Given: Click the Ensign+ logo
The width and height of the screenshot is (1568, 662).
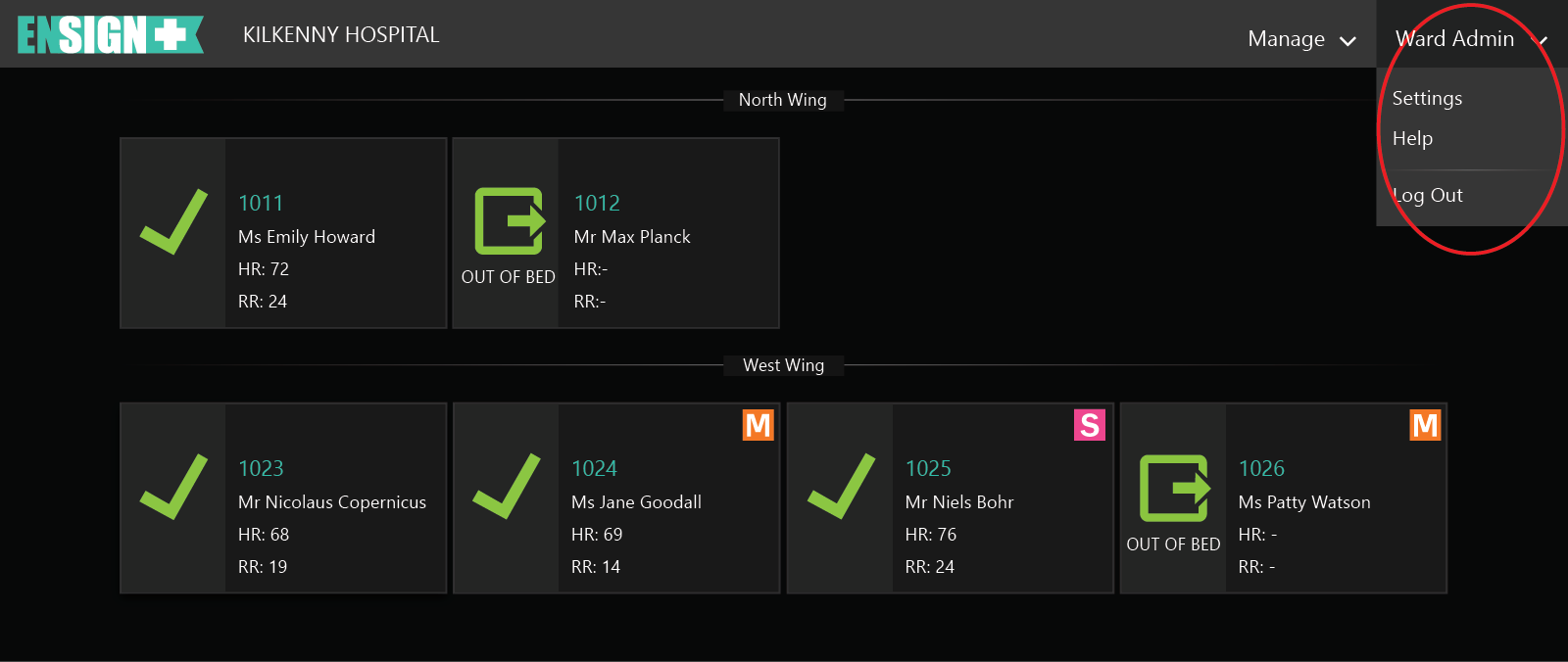Looking at the screenshot, I should coord(110,35).
